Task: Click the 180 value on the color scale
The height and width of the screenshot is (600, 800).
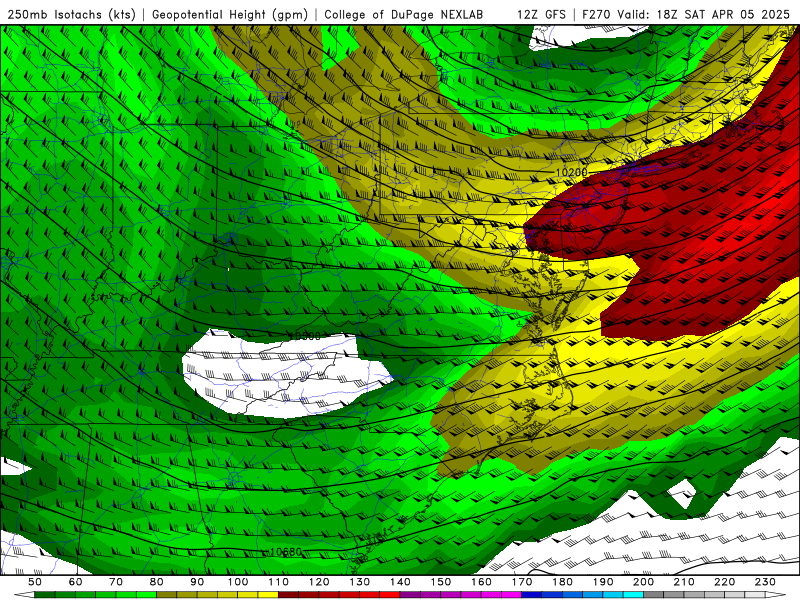Action: pyautogui.click(x=562, y=582)
